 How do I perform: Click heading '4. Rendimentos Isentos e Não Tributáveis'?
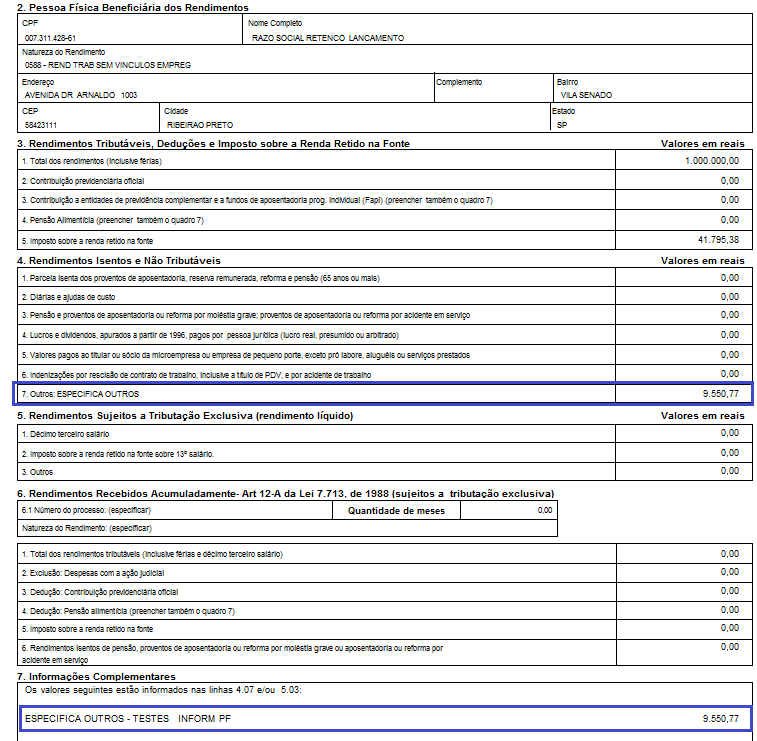[119, 261]
